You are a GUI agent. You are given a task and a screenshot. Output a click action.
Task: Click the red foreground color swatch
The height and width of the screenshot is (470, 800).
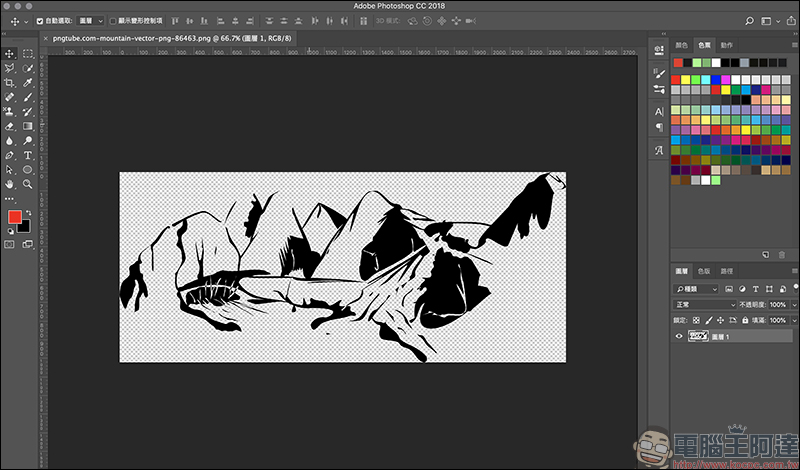click(x=14, y=217)
